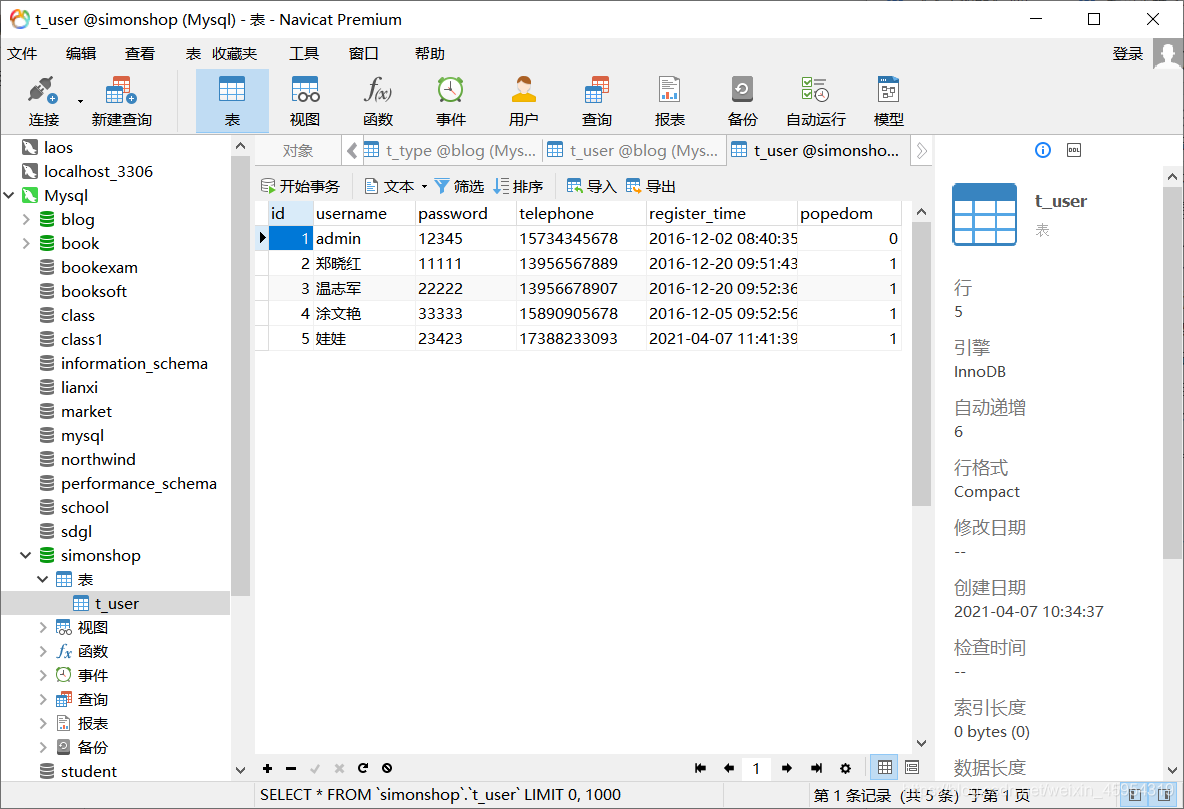Open the Event toolbar icon
This screenshot has width=1184, height=809.
(x=451, y=101)
